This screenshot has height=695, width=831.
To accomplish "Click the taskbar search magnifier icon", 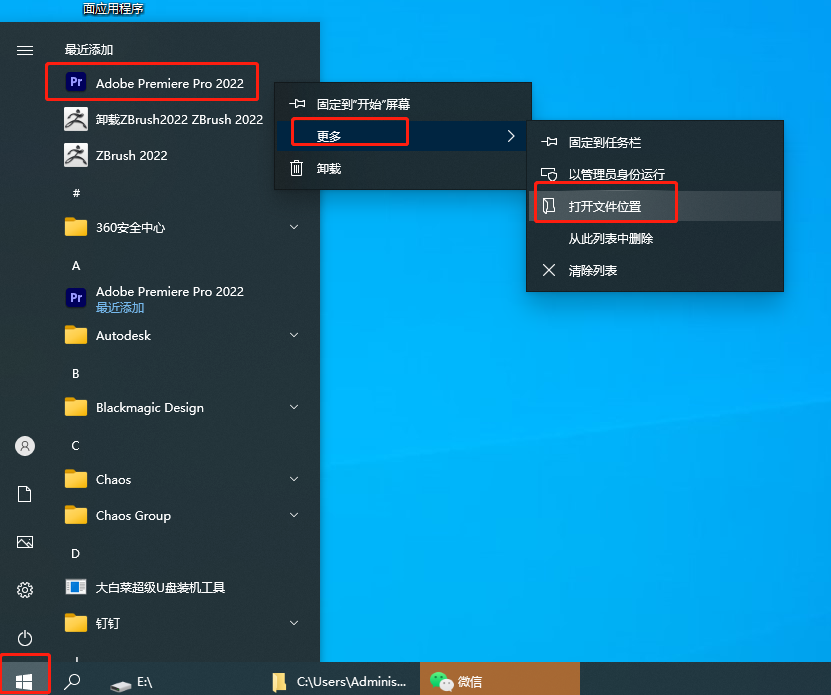I will click(x=72, y=681).
